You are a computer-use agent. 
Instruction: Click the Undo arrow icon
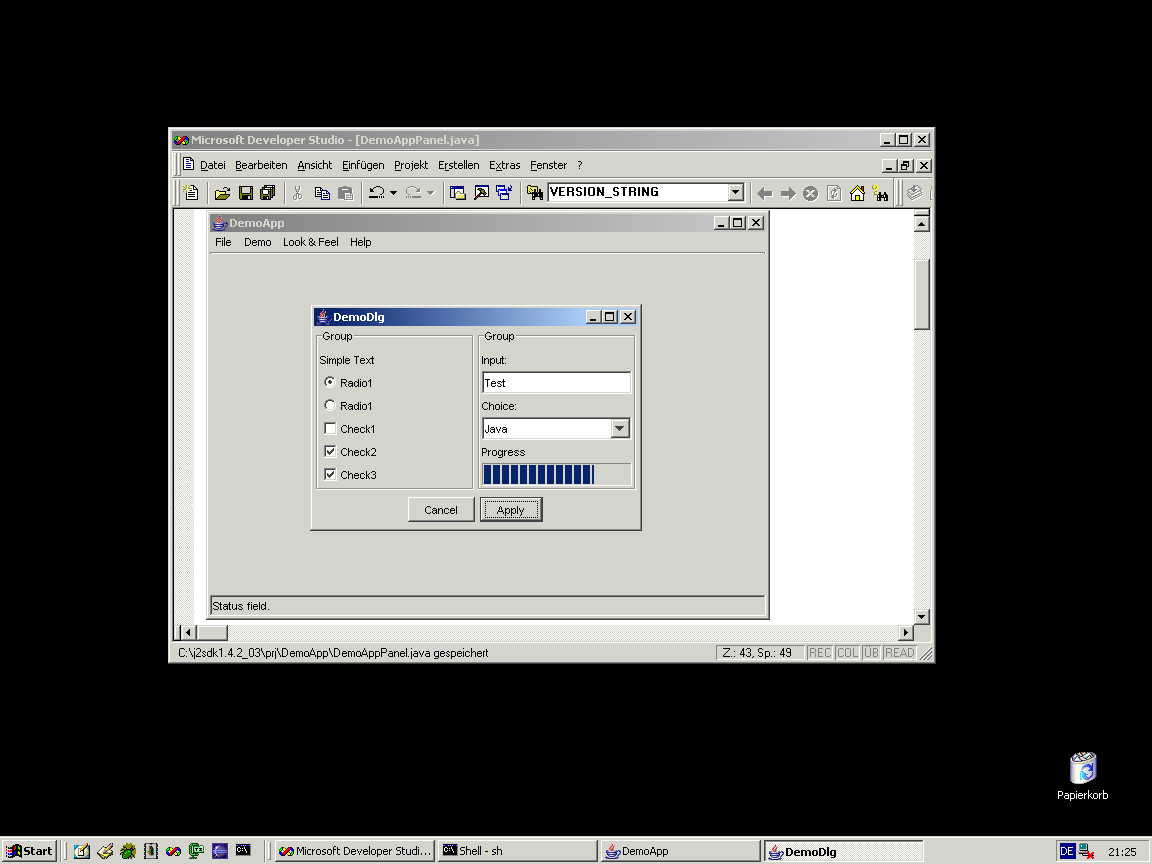376,193
